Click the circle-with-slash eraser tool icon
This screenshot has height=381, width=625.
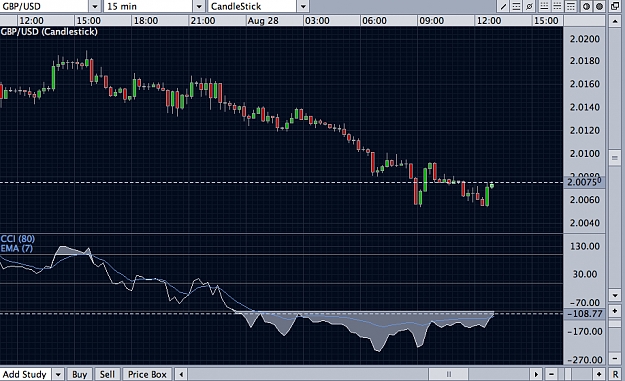pos(529,6)
